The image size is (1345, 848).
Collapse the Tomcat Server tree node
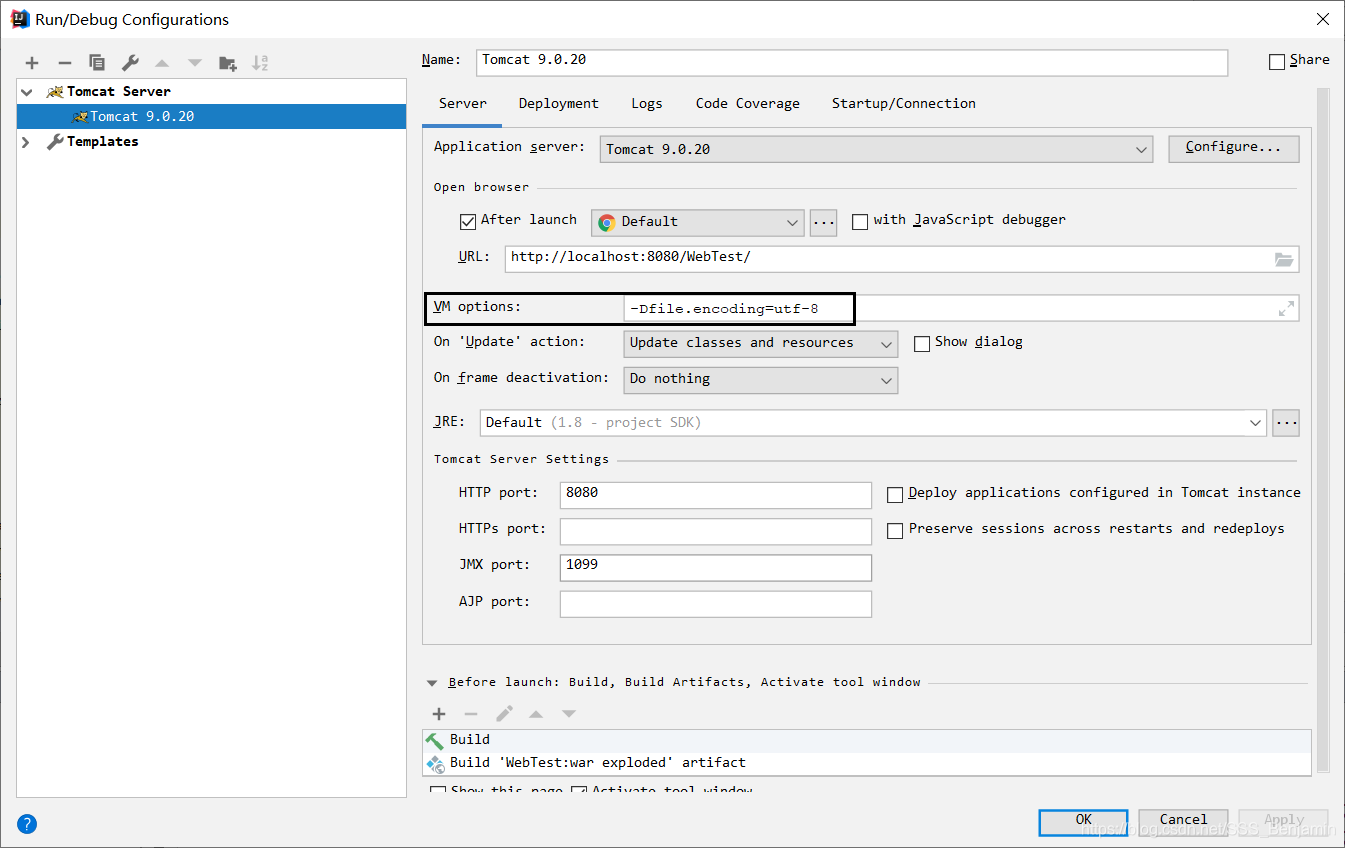(26, 91)
